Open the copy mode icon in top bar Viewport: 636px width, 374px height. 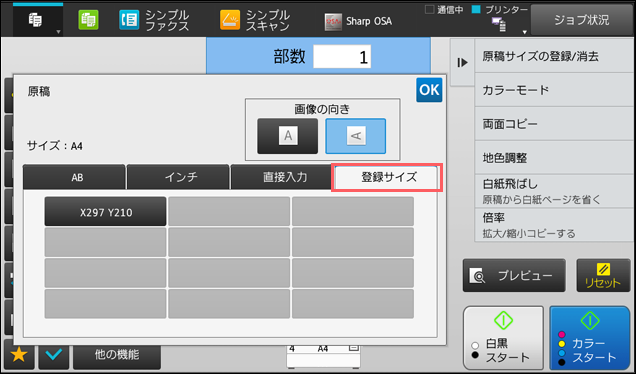(x=37, y=20)
